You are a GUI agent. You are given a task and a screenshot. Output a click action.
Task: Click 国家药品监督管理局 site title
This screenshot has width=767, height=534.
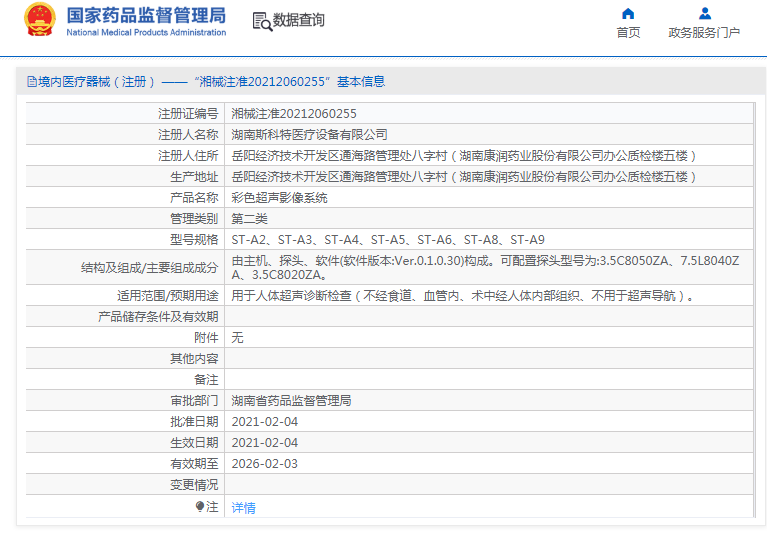click(x=146, y=15)
